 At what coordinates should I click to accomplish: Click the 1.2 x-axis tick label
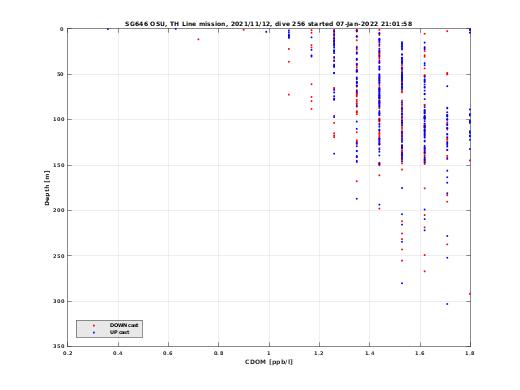click(319, 353)
